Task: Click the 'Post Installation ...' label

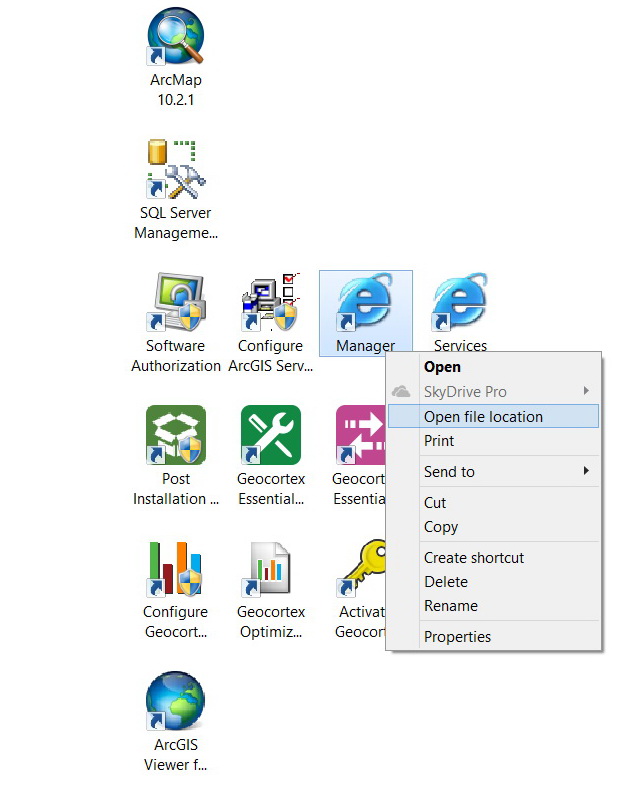Action: 175,489
